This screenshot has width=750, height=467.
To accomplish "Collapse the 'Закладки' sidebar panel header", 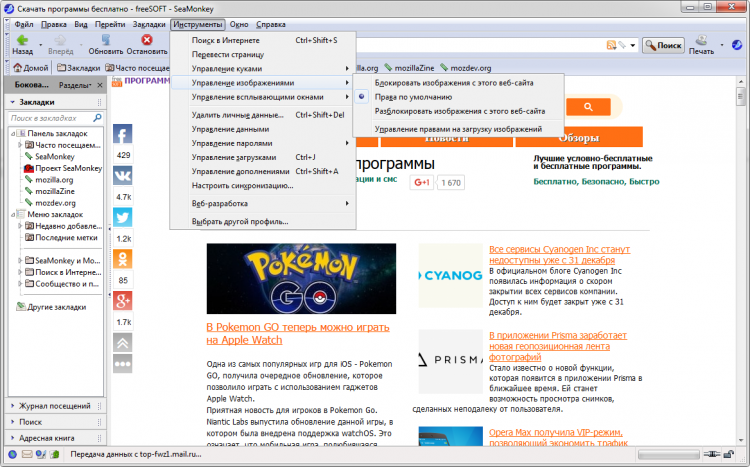I will click(55, 102).
